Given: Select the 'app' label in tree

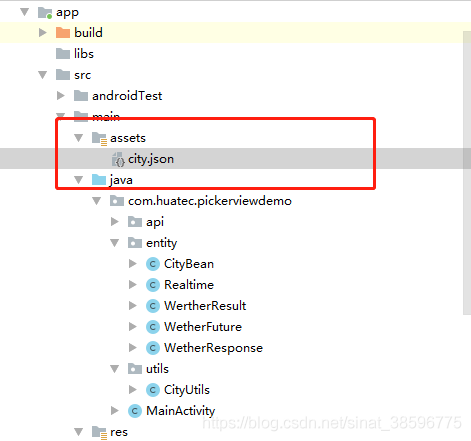Looking at the screenshot, I should (x=67, y=13).
